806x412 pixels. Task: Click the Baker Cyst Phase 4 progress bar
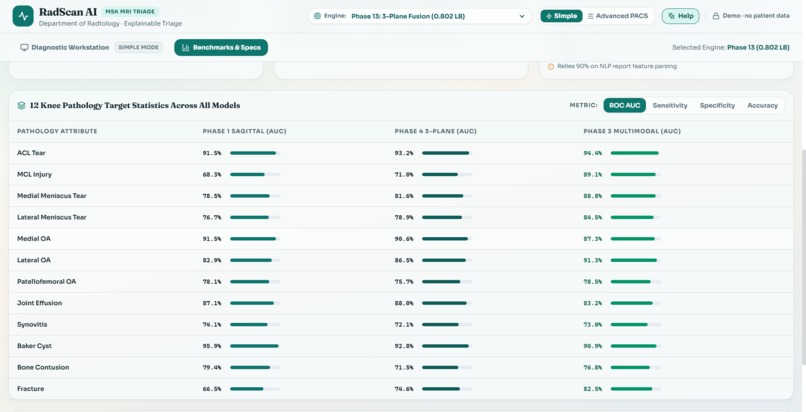point(447,346)
